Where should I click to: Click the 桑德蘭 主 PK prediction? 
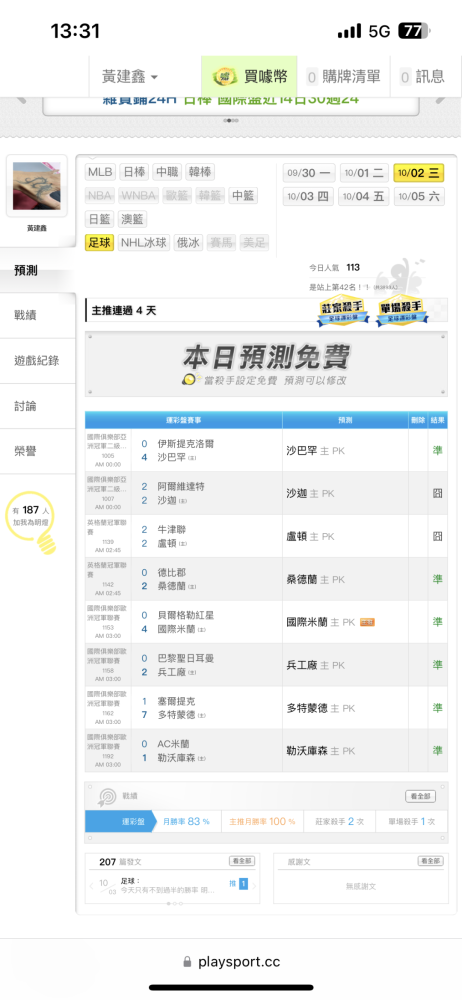316,580
